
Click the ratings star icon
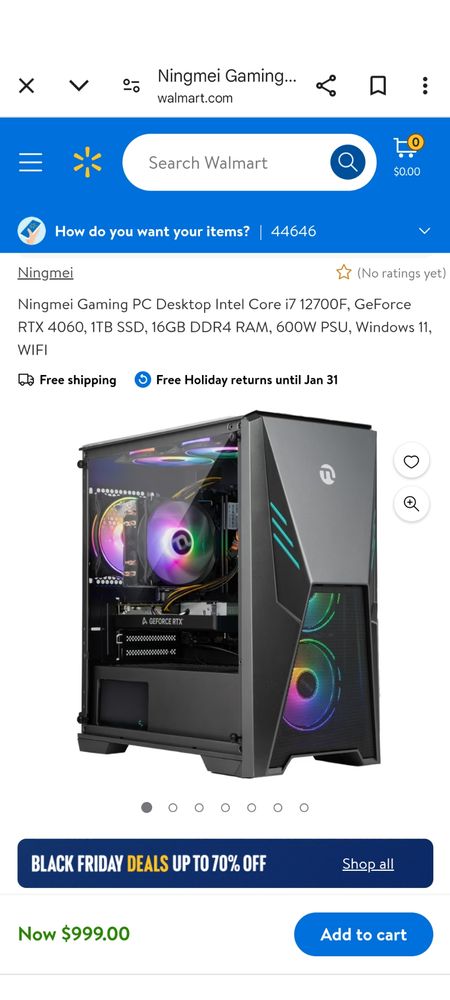[344, 273]
